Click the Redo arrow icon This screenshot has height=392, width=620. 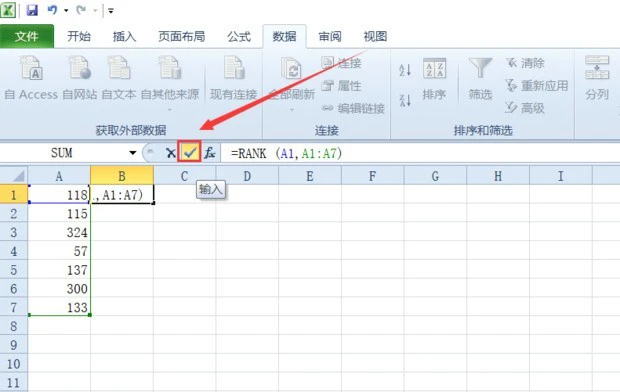(81, 10)
